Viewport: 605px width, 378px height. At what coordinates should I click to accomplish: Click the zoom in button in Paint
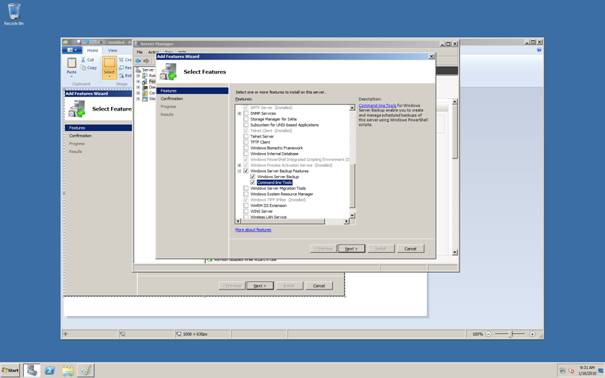pyautogui.click(x=532, y=334)
